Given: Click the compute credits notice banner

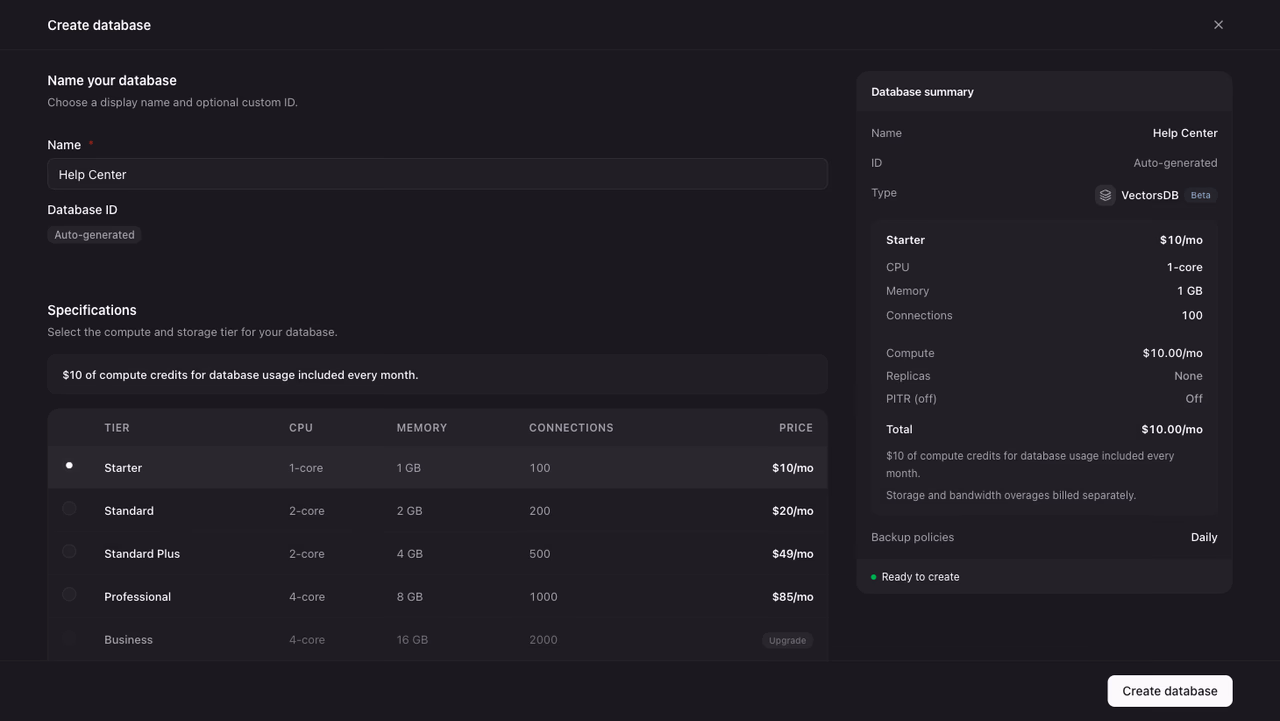Looking at the screenshot, I should coord(437,375).
